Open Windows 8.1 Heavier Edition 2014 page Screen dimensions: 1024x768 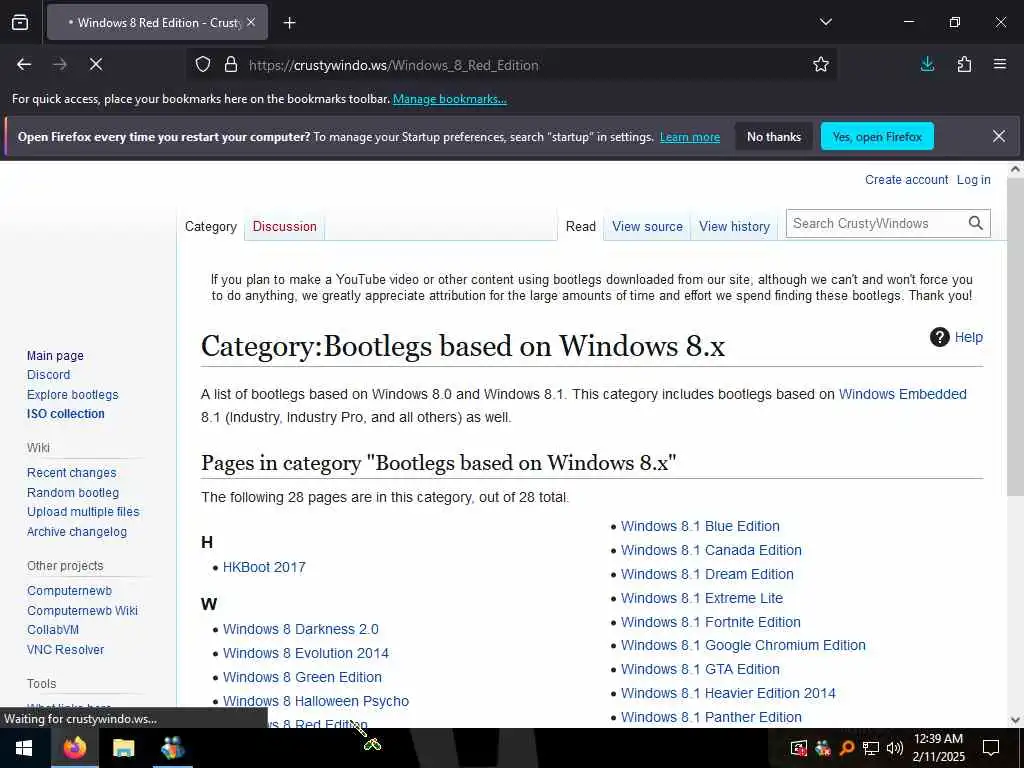(728, 694)
